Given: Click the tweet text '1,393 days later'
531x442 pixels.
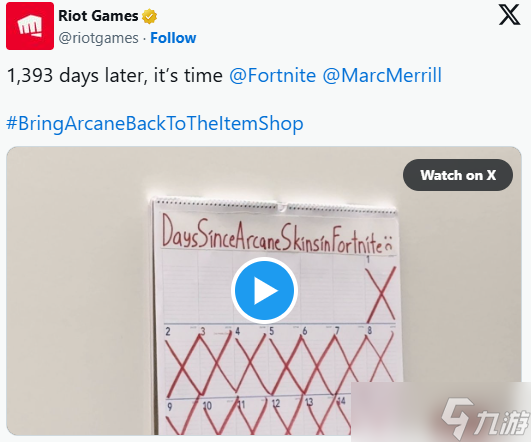Looking at the screenshot, I should 77,75.
